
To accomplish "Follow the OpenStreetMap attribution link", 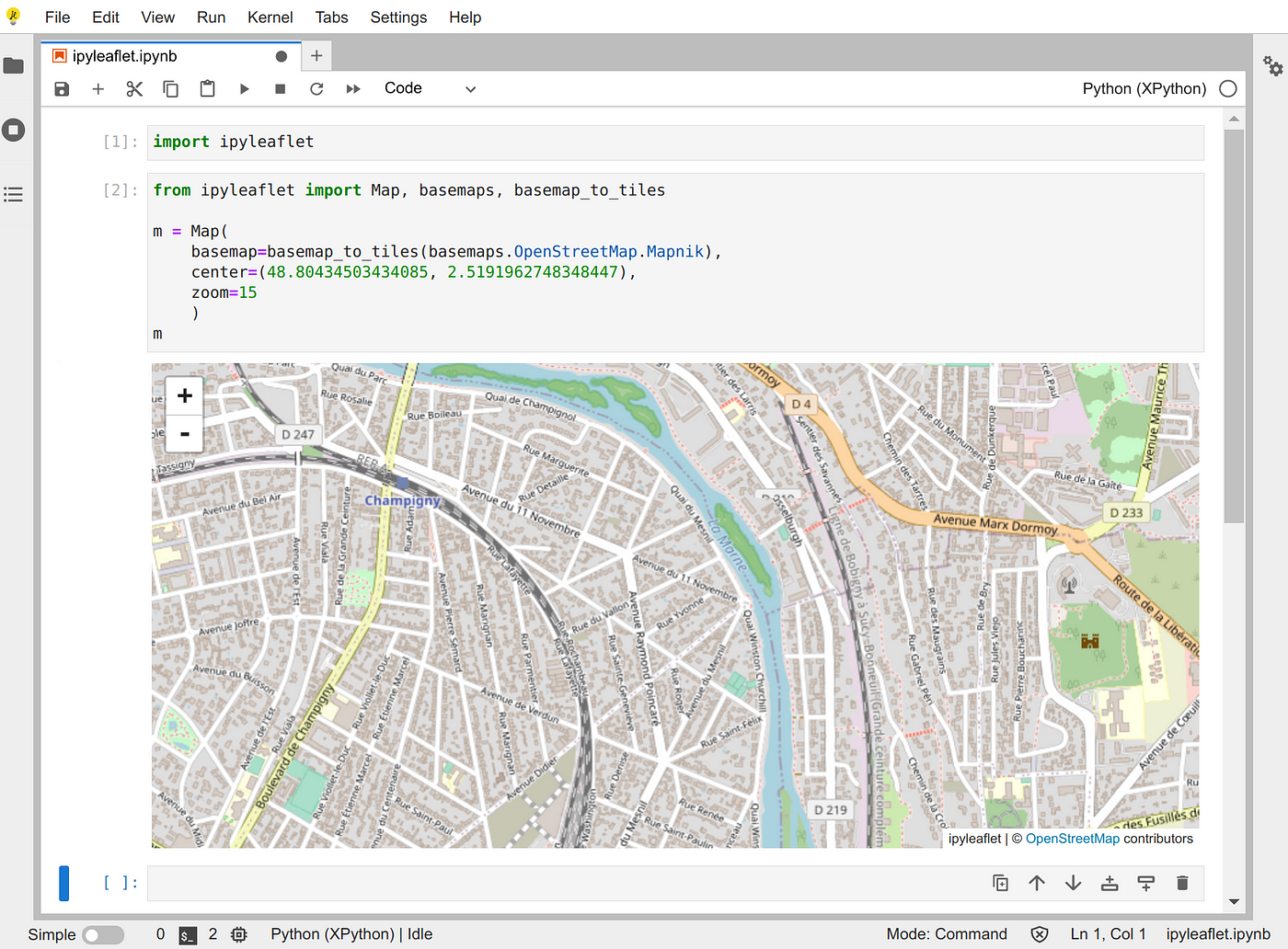I will tap(1072, 839).
